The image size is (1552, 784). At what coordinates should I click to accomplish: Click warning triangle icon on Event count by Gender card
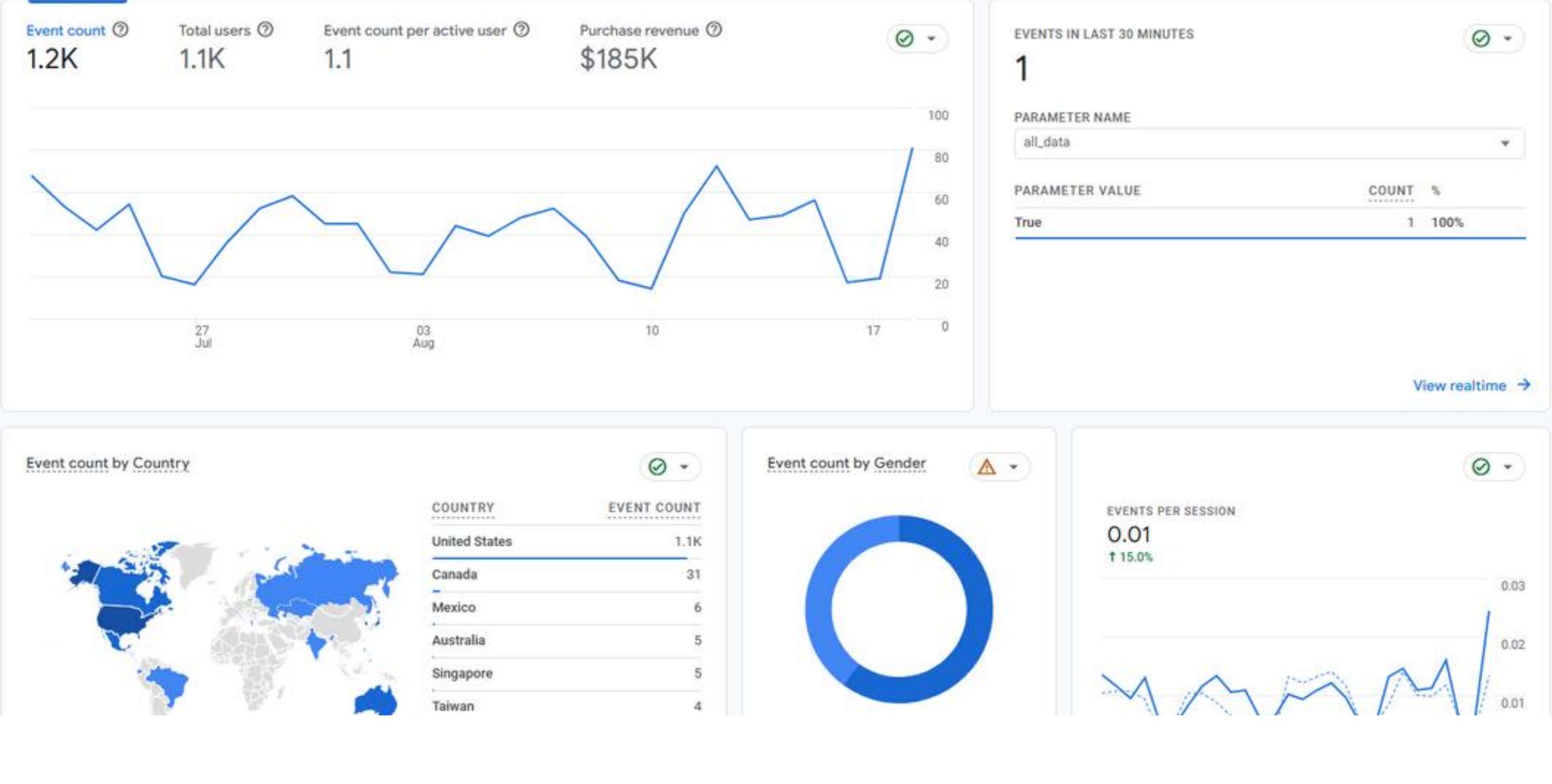[x=987, y=466]
